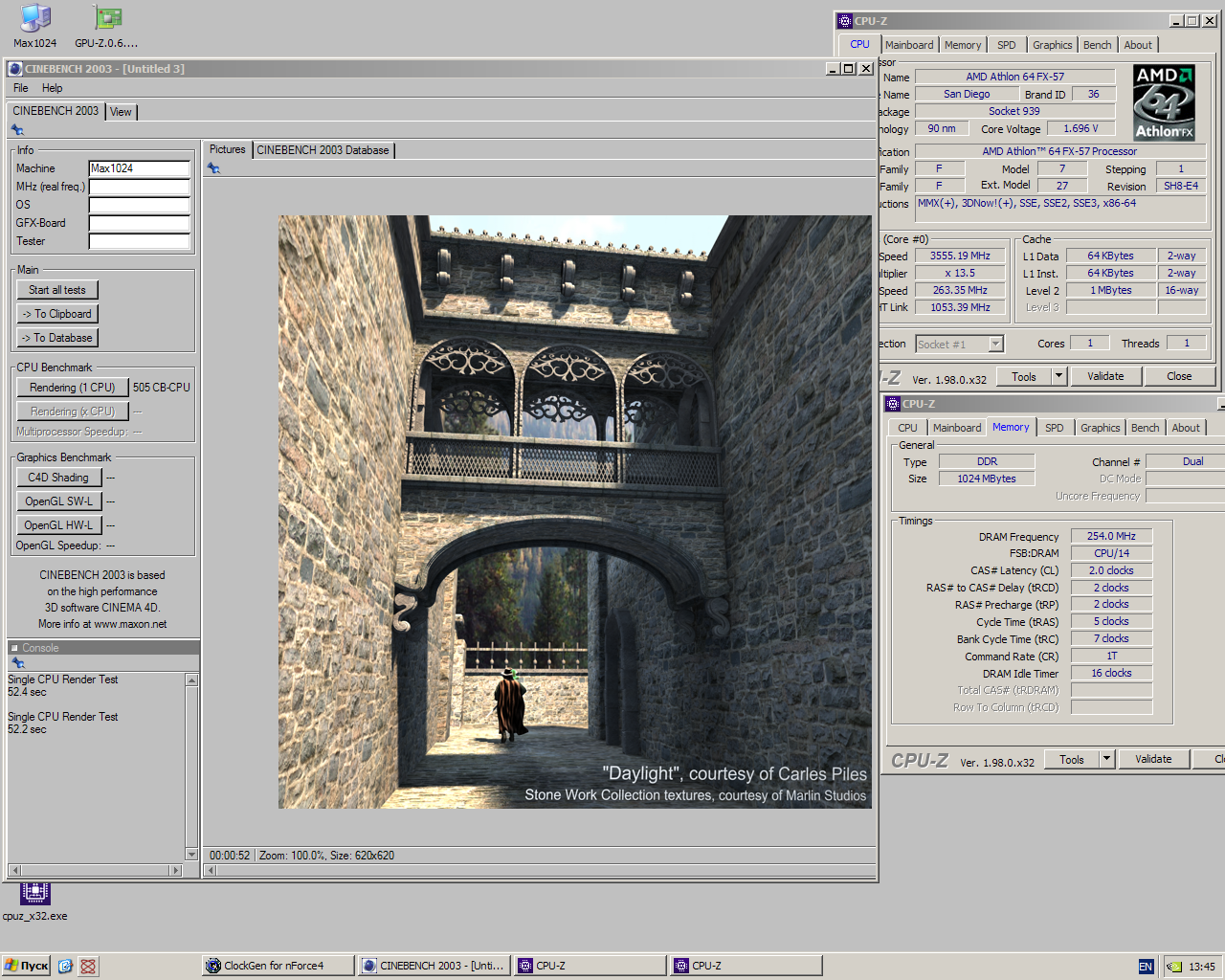Click the OS input field

point(140,205)
